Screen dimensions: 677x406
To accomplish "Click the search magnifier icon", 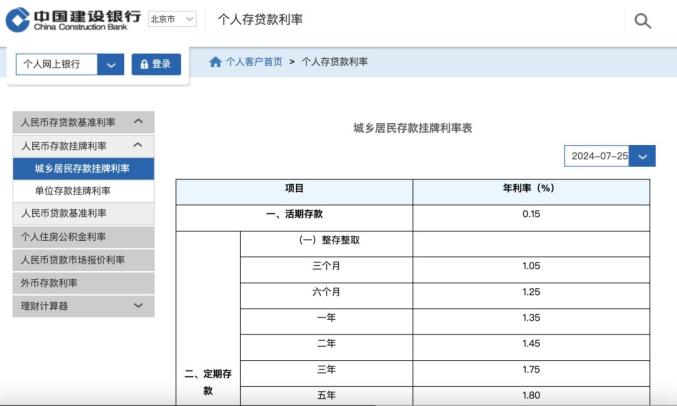I will pyautogui.click(x=643, y=21).
